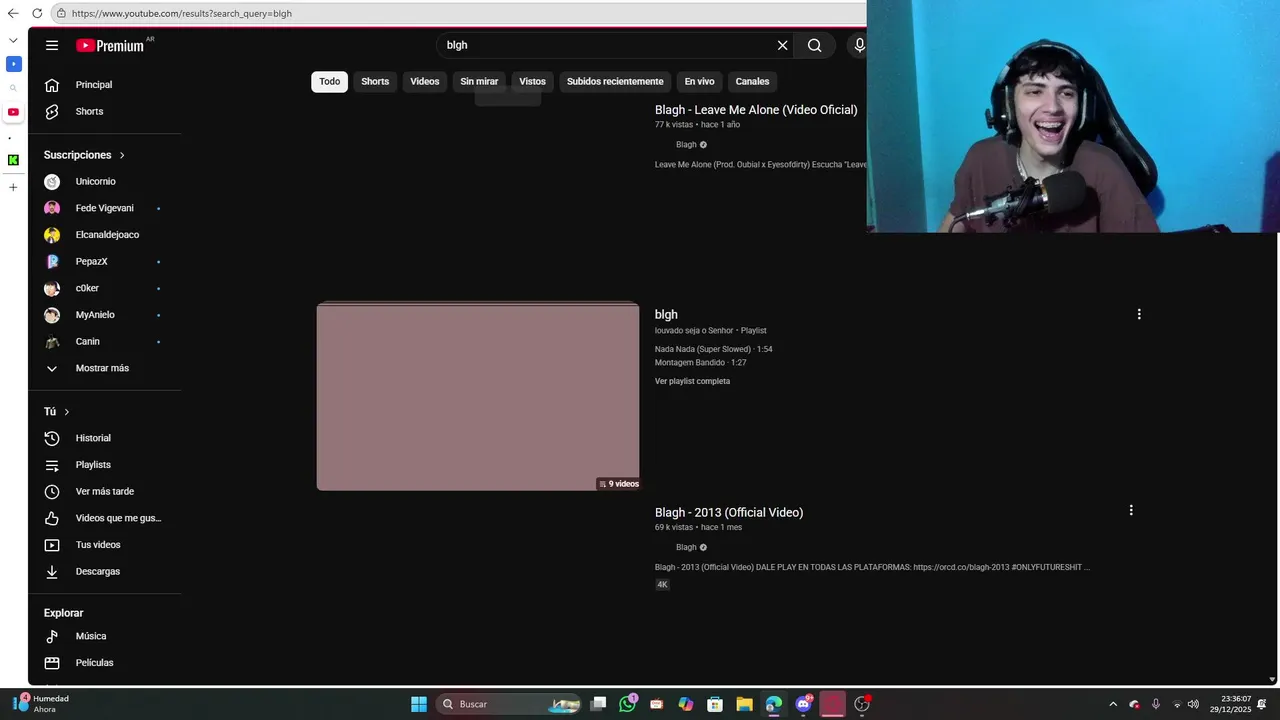Switch to the blue vertical browser tab

[x=13, y=64]
